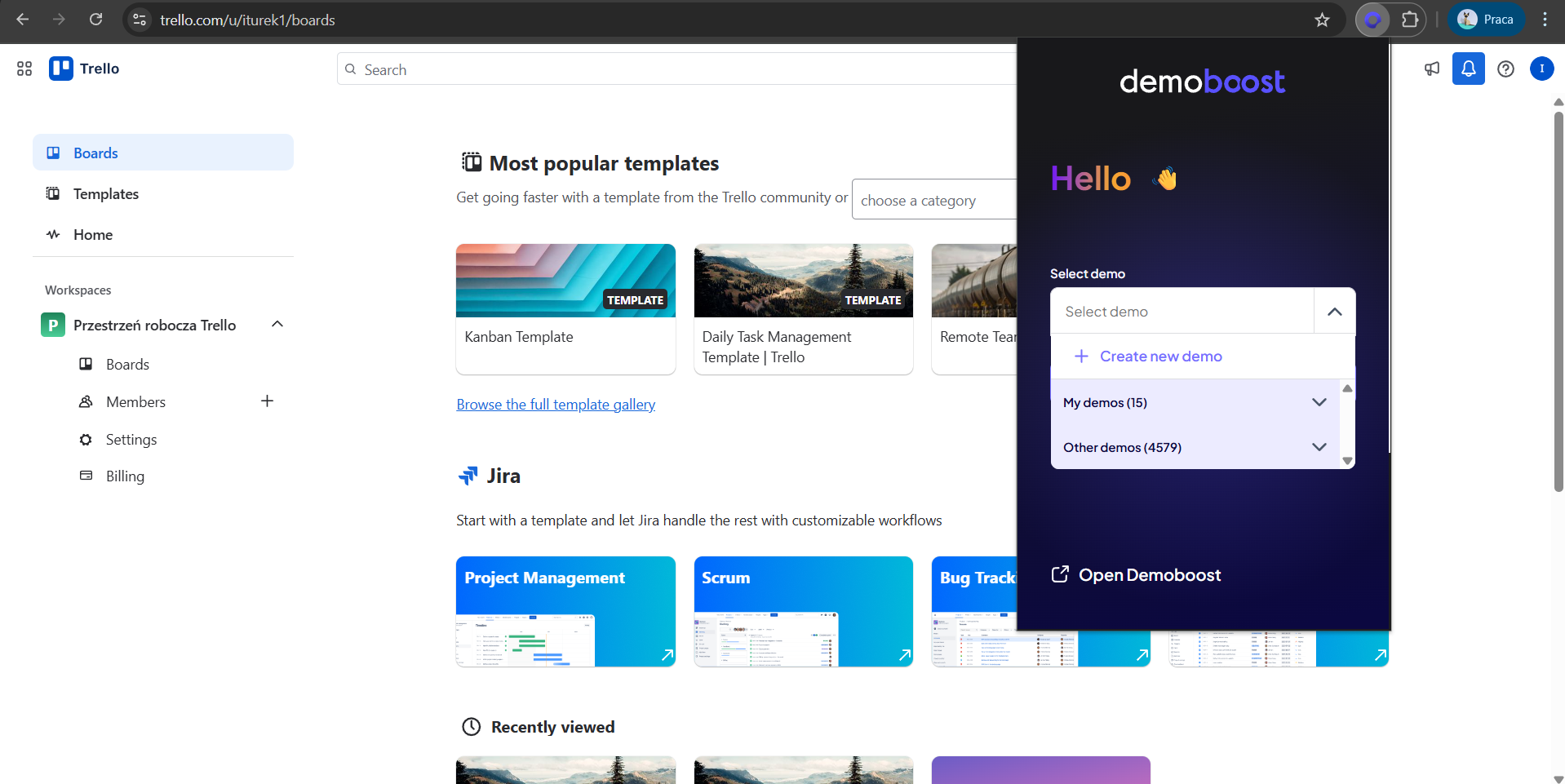Open the choose a category dropdown
The height and width of the screenshot is (784, 1565).
[934, 200]
